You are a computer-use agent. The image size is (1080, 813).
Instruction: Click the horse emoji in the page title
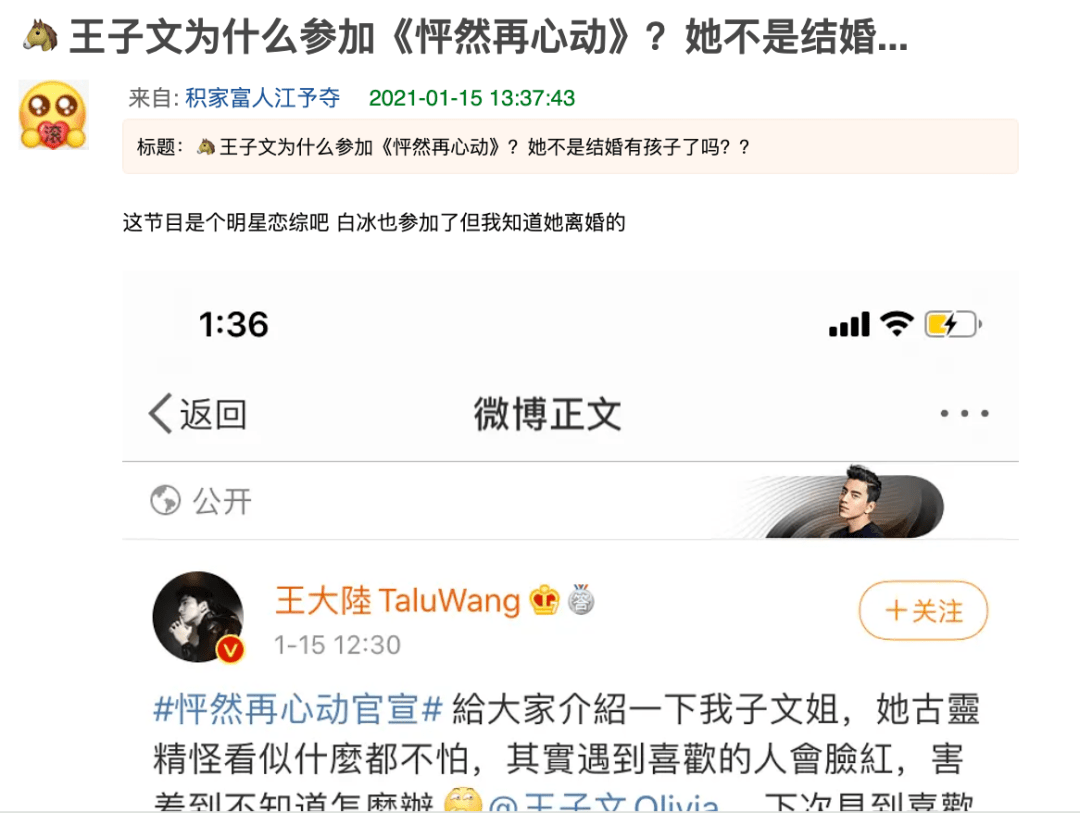click(41, 36)
